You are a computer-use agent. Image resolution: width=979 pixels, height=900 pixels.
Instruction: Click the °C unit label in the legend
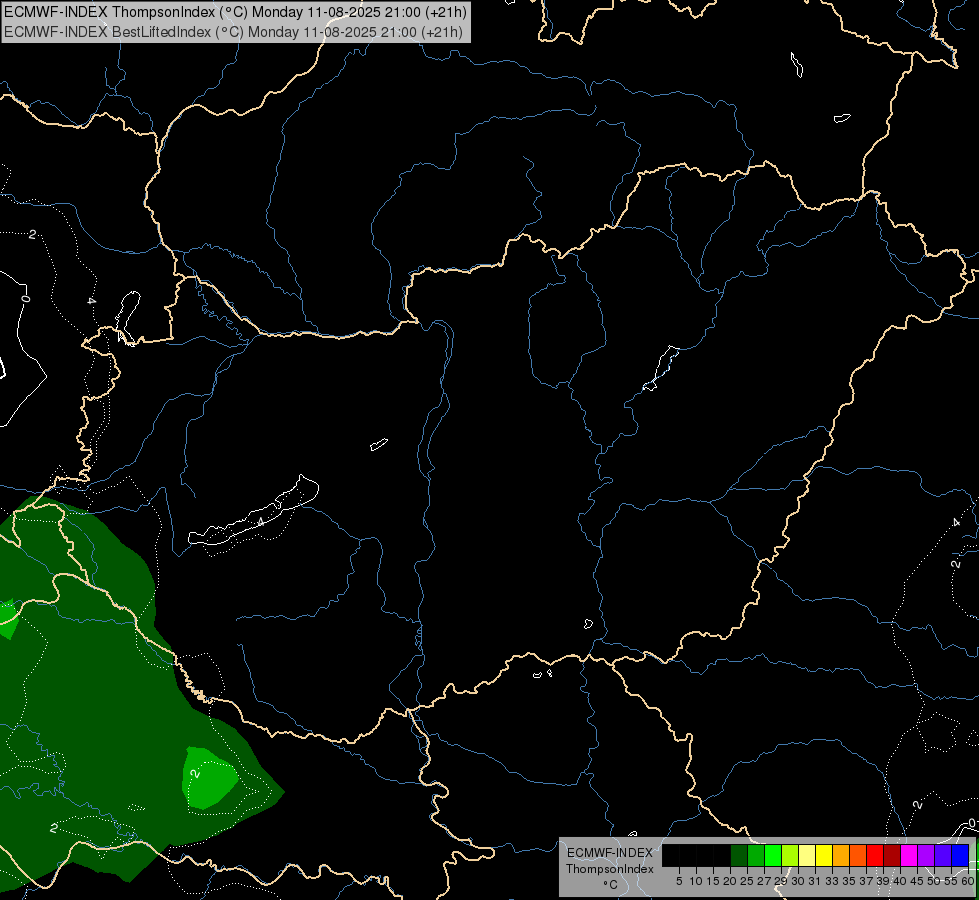point(610,885)
